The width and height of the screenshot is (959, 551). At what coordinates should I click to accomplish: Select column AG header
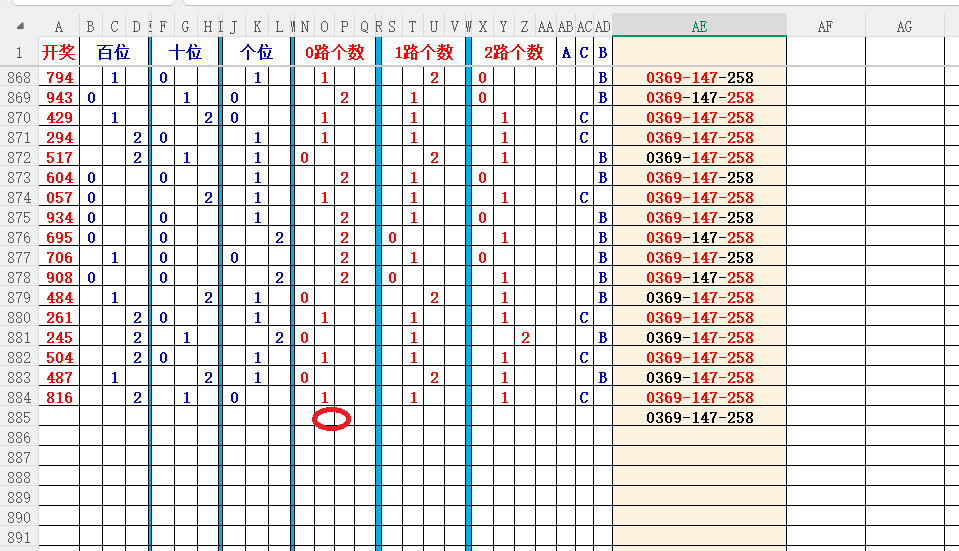click(x=904, y=26)
